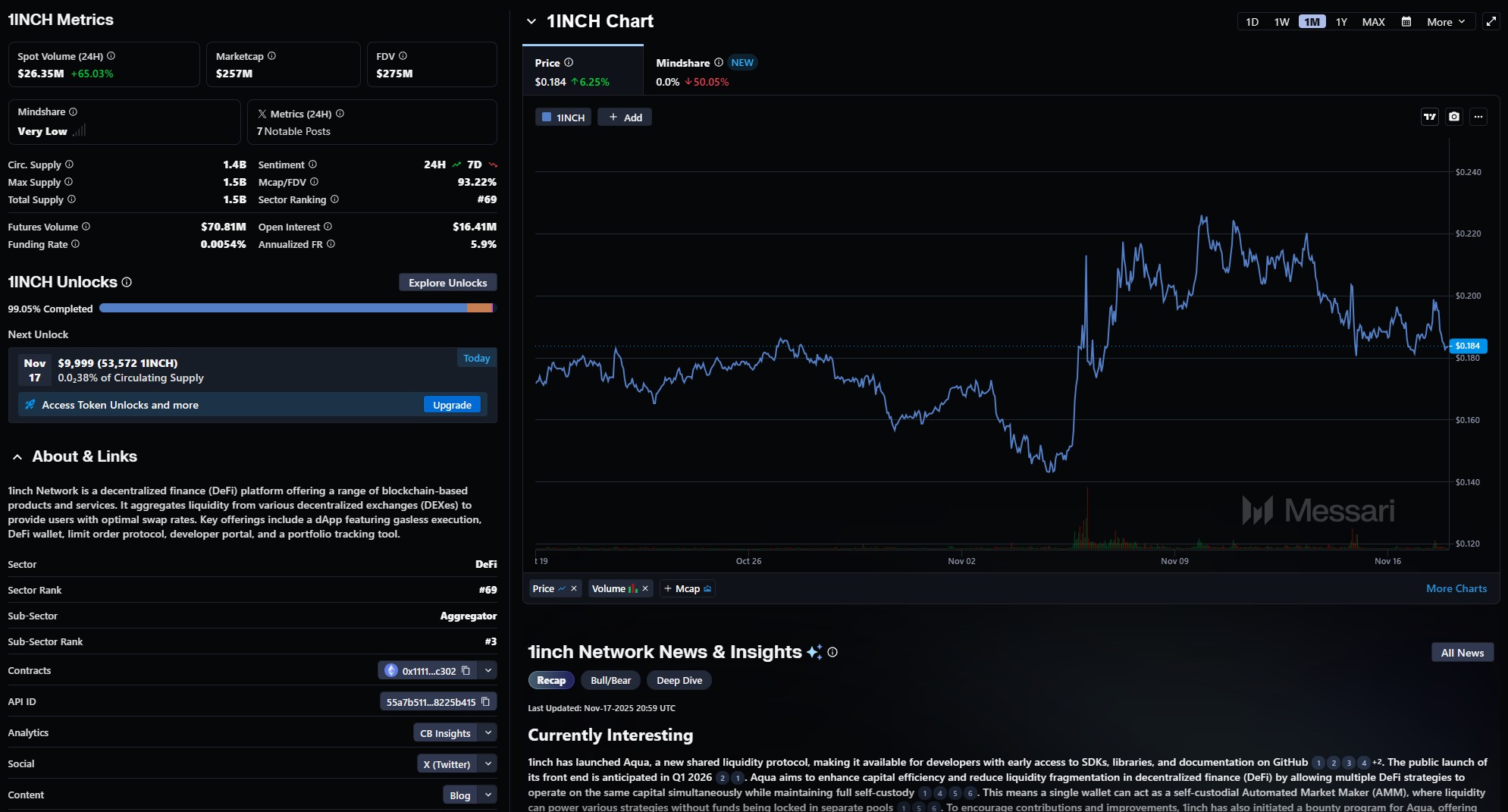This screenshot has height=812, width=1508.
Task: Click Add asset button on chart
Action: click(625, 118)
